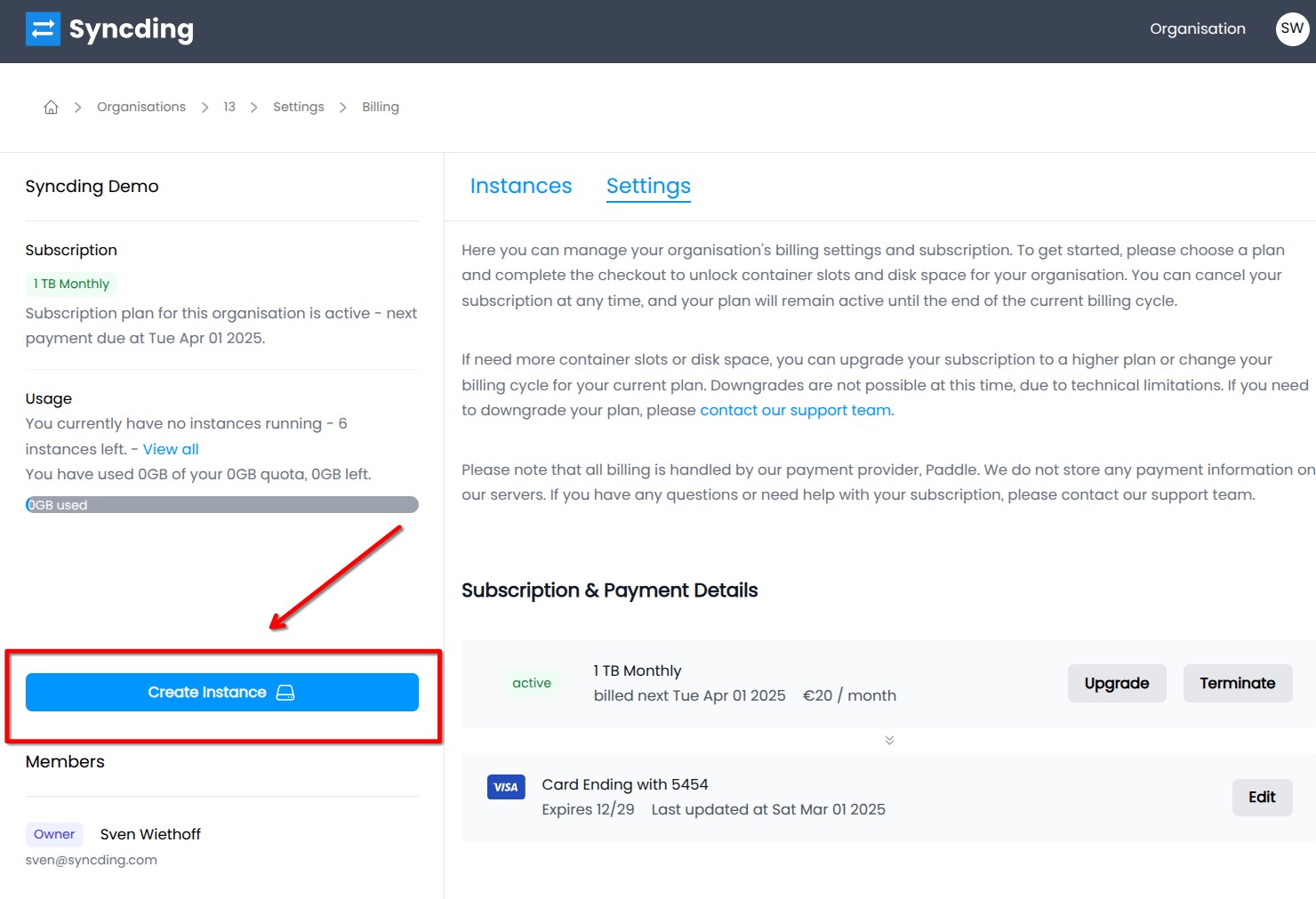Follow the contact our support team link
1316x899 pixels.
pyautogui.click(x=795, y=410)
